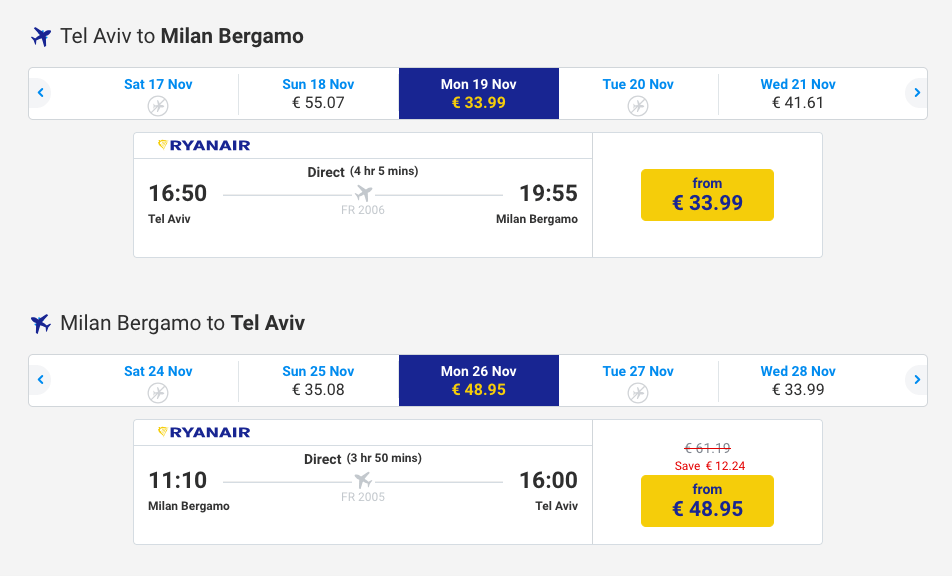Select the Wed 21 Nov € 41.61 date

(x=797, y=93)
